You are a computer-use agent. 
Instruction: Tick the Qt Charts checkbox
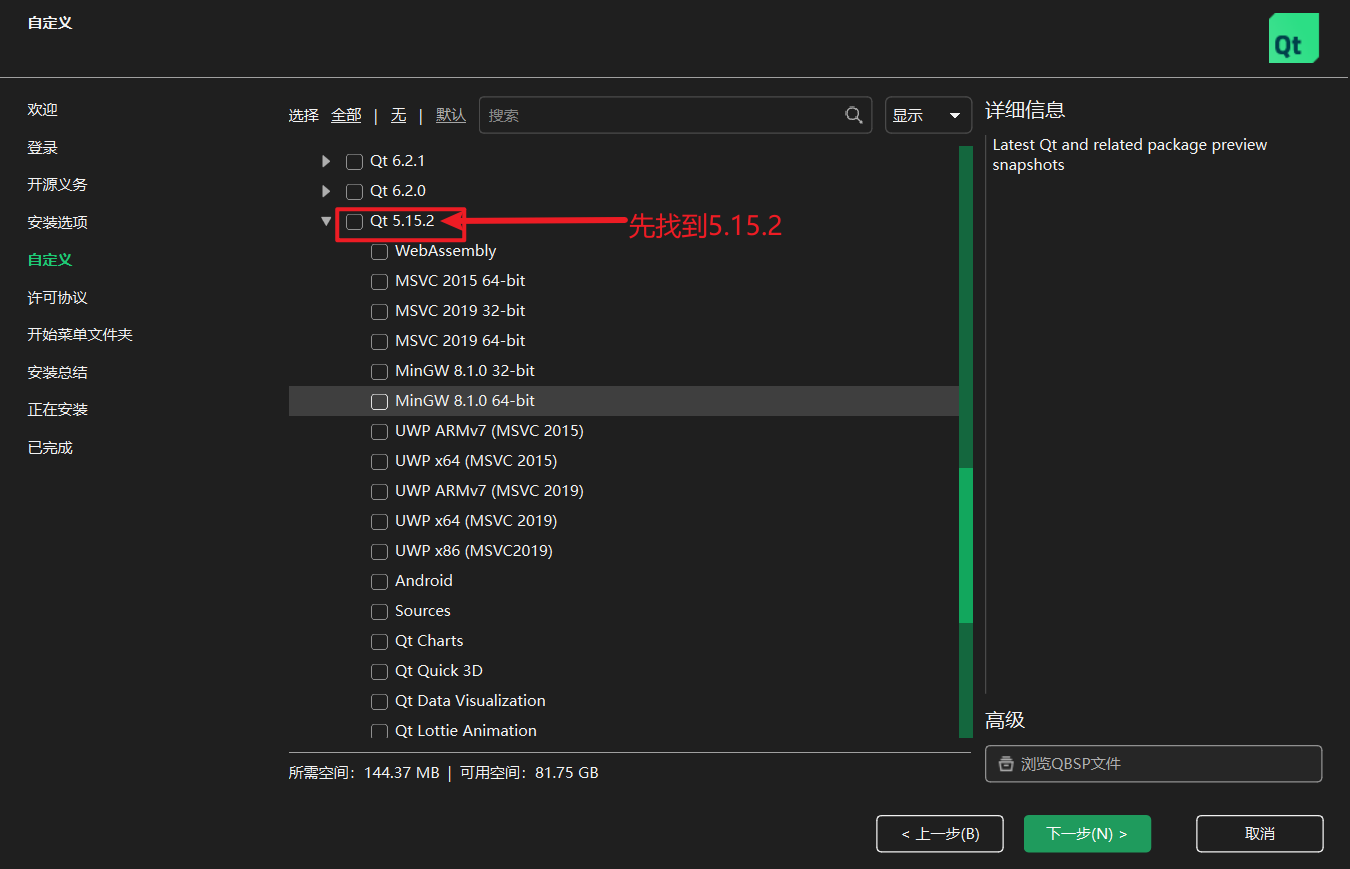point(379,642)
